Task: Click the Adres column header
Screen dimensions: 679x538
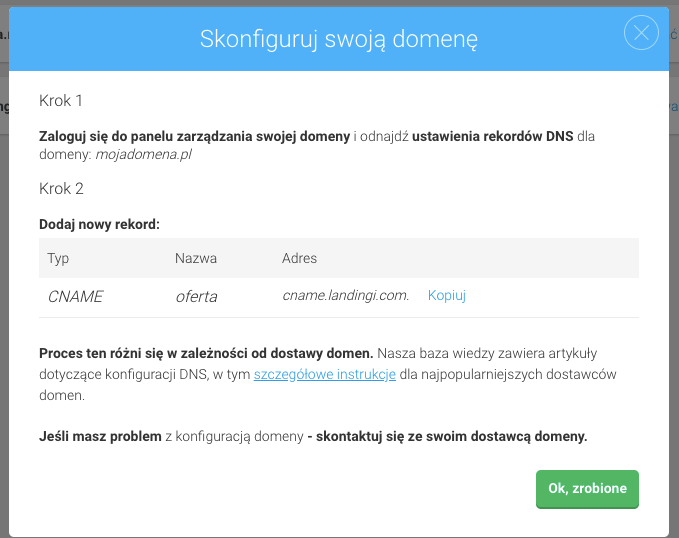Action: click(299, 258)
